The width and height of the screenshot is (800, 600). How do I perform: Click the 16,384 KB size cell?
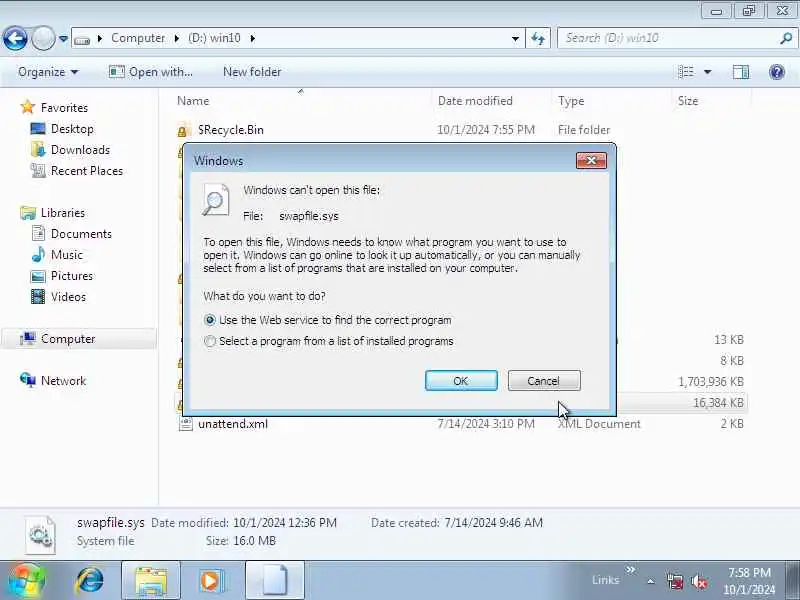pyautogui.click(x=718, y=403)
